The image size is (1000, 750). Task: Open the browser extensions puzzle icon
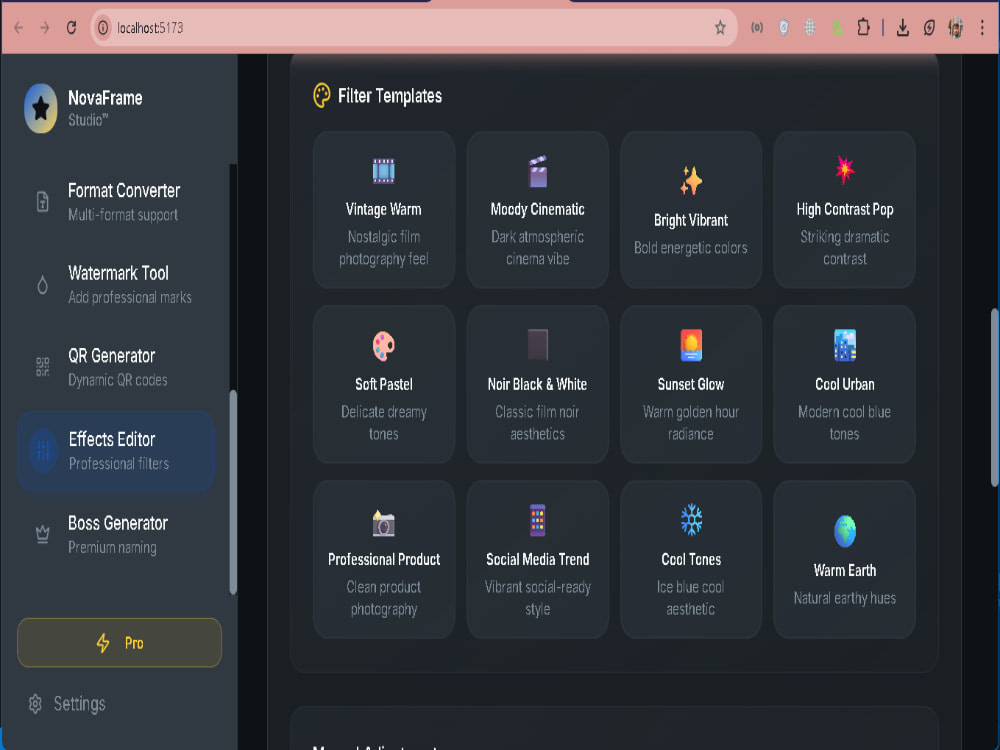[863, 27]
